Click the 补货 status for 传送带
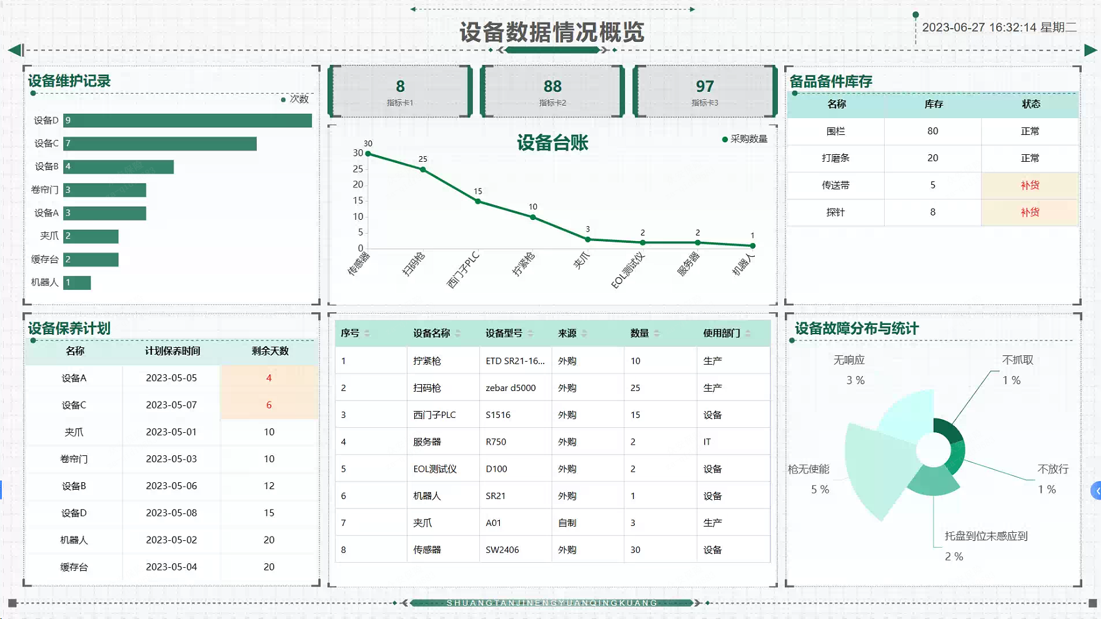The width and height of the screenshot is (1101, 619). (x=1029, y=185)
